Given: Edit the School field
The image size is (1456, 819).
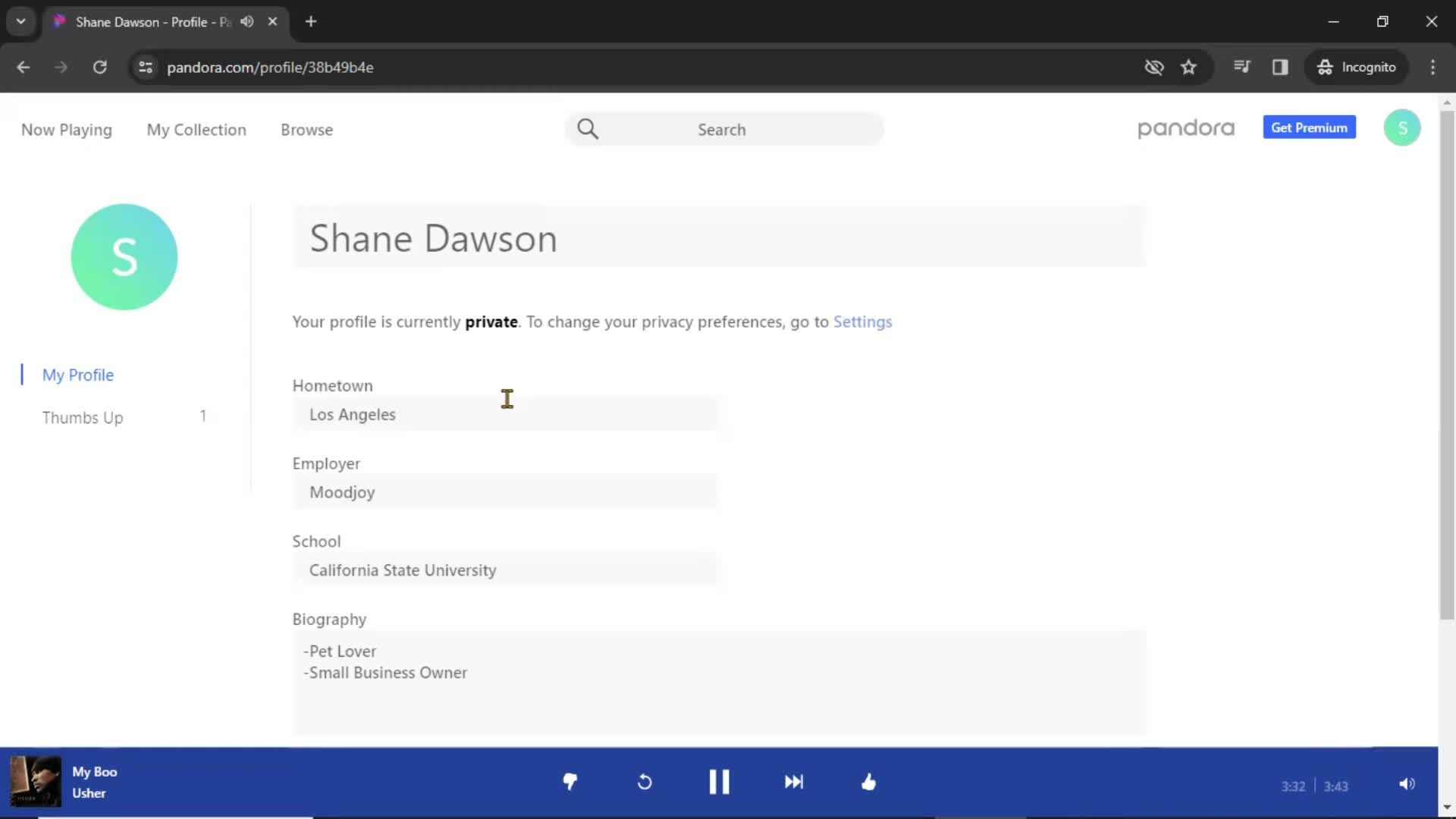Looking at the screenshot, I should [x=505, y=570].
